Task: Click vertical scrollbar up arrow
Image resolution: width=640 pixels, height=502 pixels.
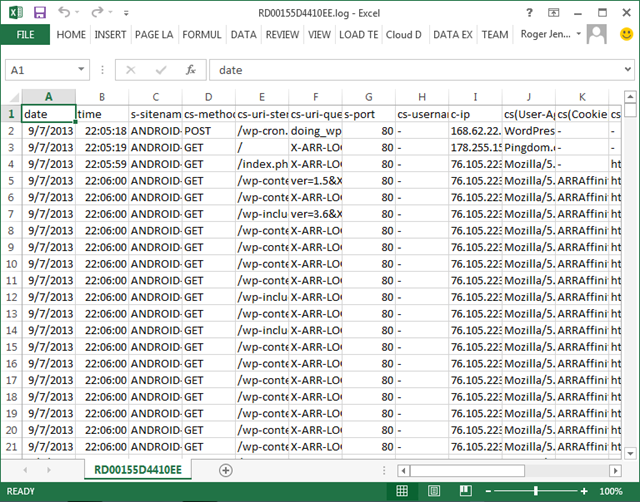Action: (630, 97)
